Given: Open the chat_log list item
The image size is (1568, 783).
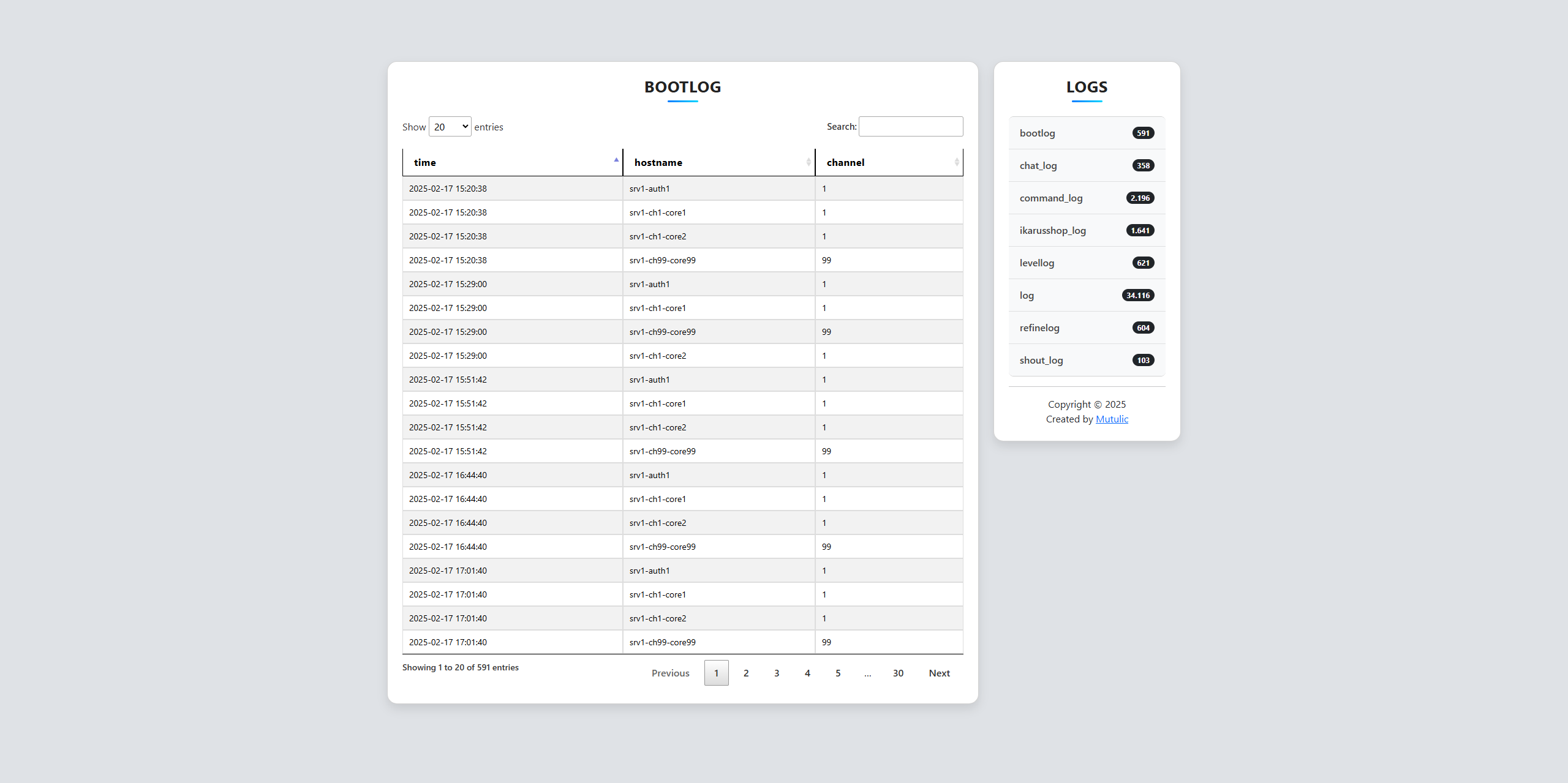Looking at the screenshot, I should click(x=1038, y=166).
